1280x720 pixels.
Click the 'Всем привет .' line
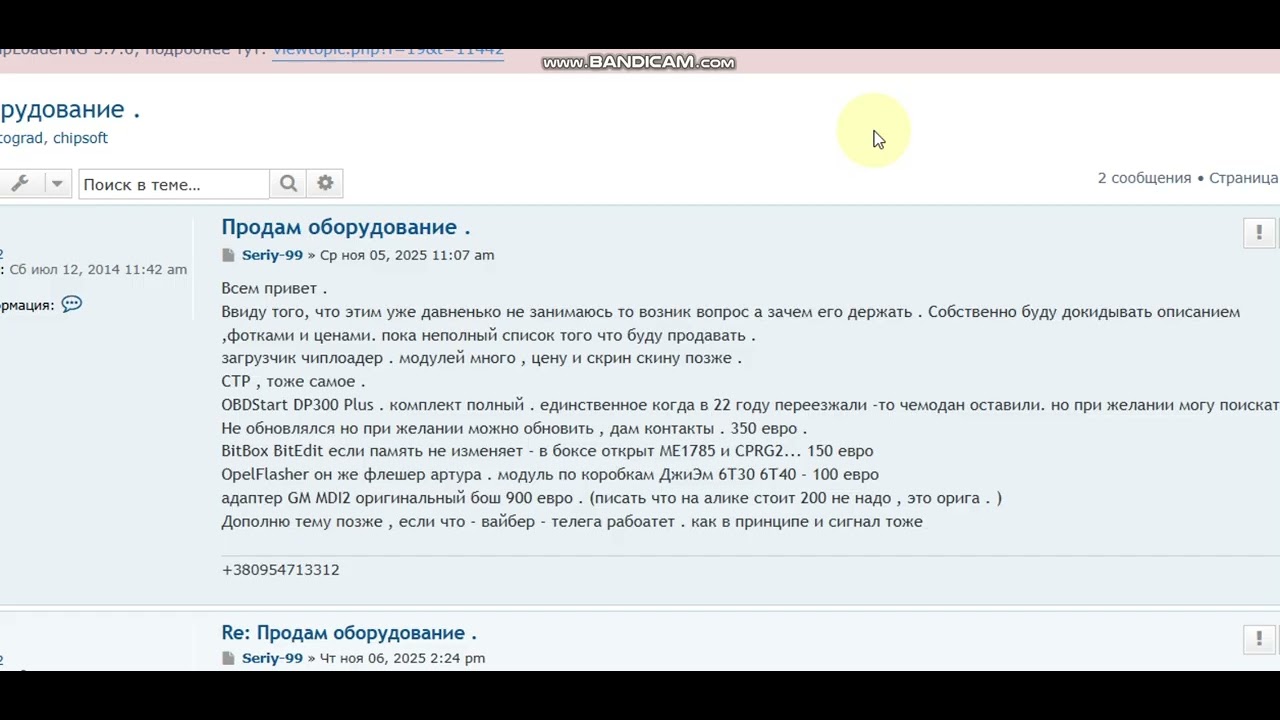click(x=274, y=288)
